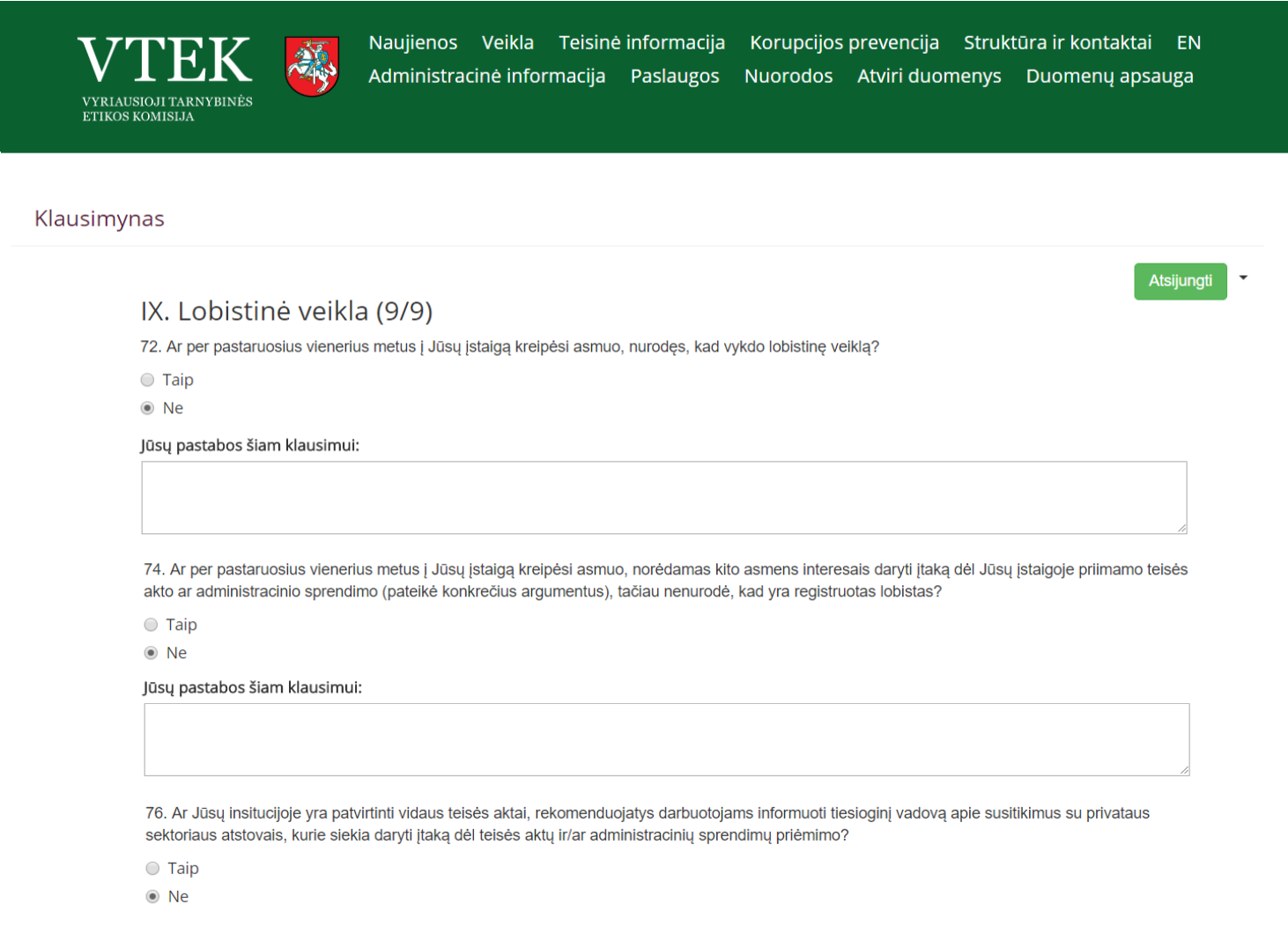Screen dimensions: 1288x934
Task: Select Ne for question 72
Action: pos(147,408)
